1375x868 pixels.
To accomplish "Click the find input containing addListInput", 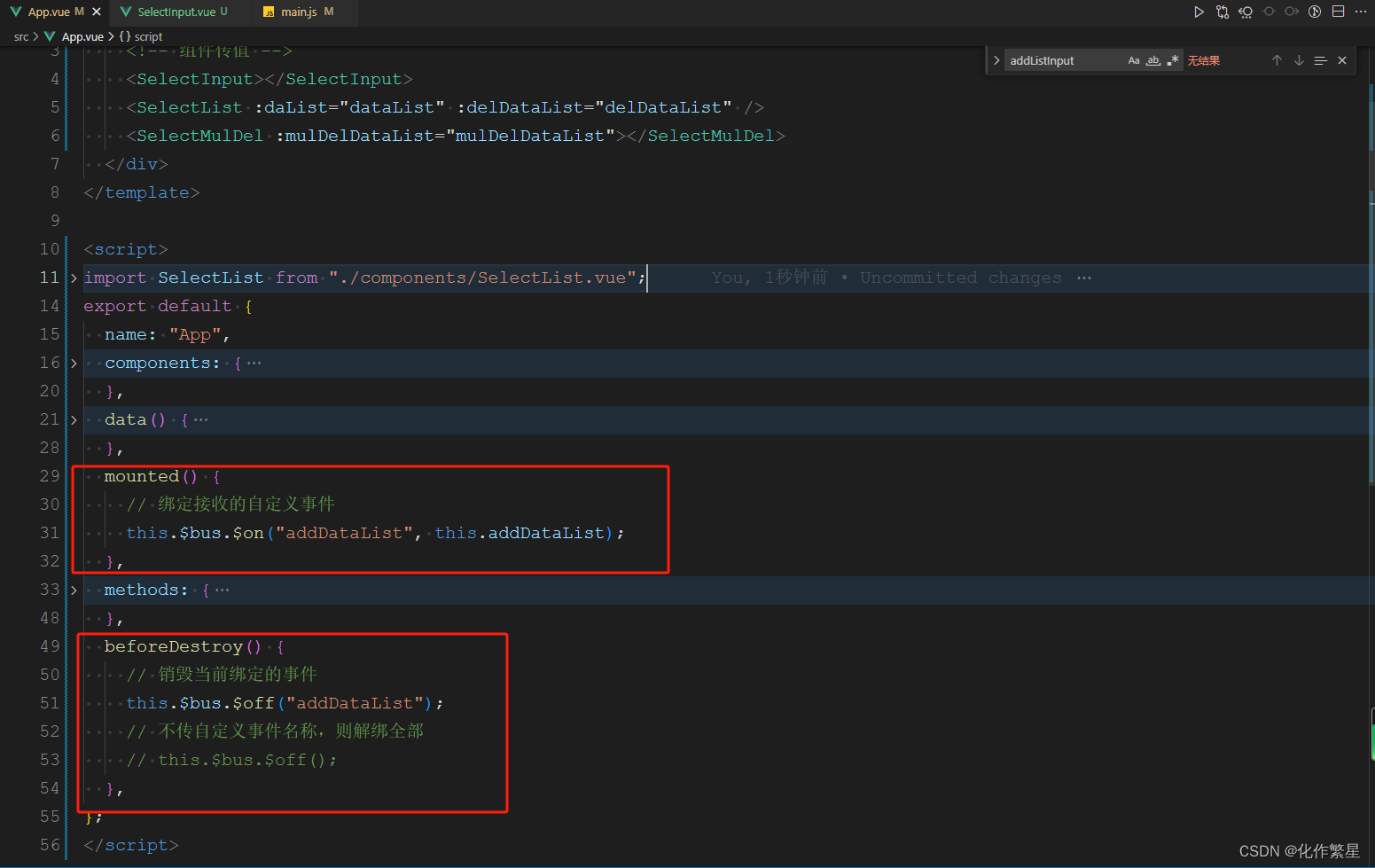I will pos(1064,60).
